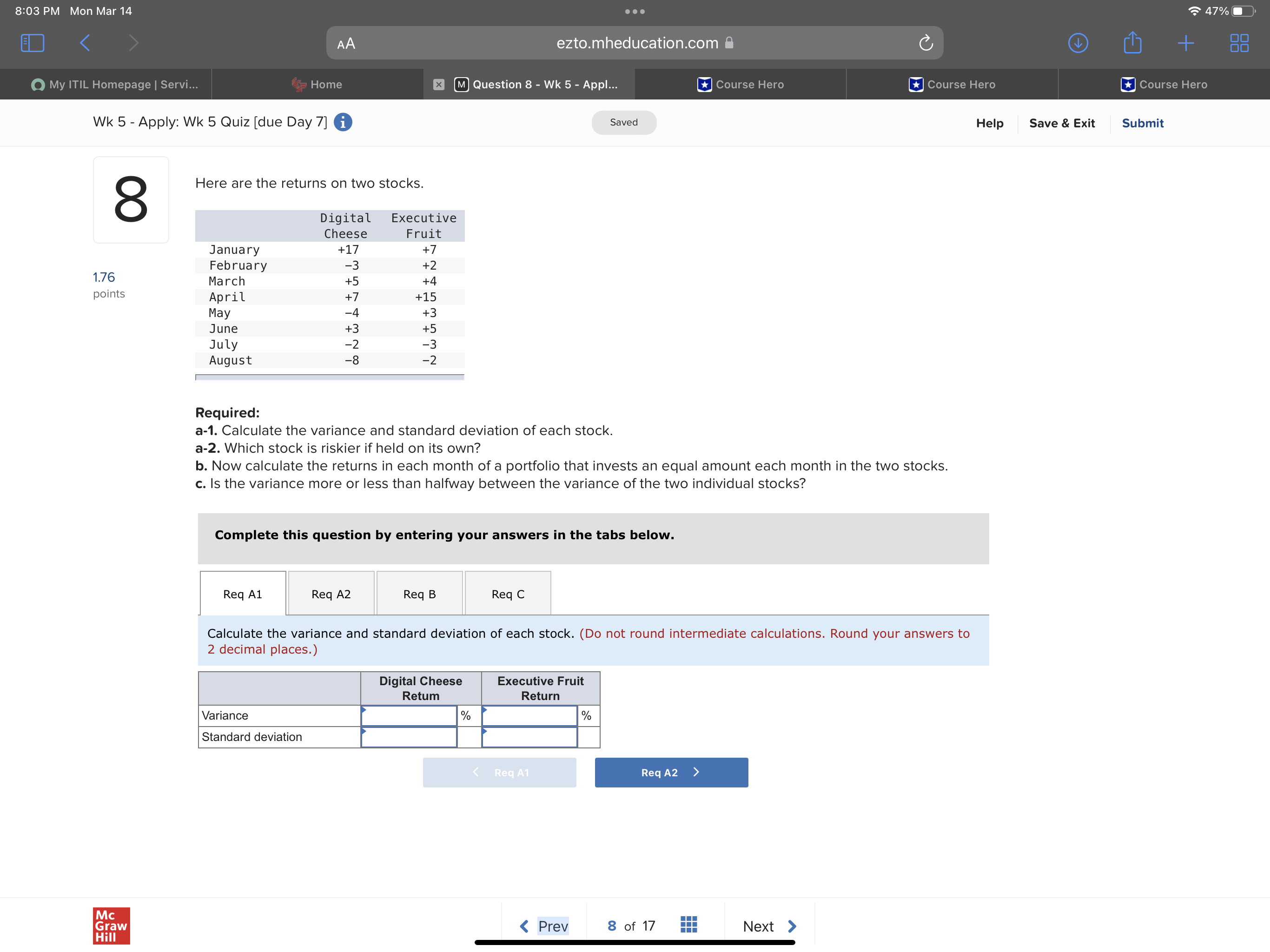Screen dimensions: 1270x952
Task: Open the Safari sidebar
Action: (x=32, y=42)
